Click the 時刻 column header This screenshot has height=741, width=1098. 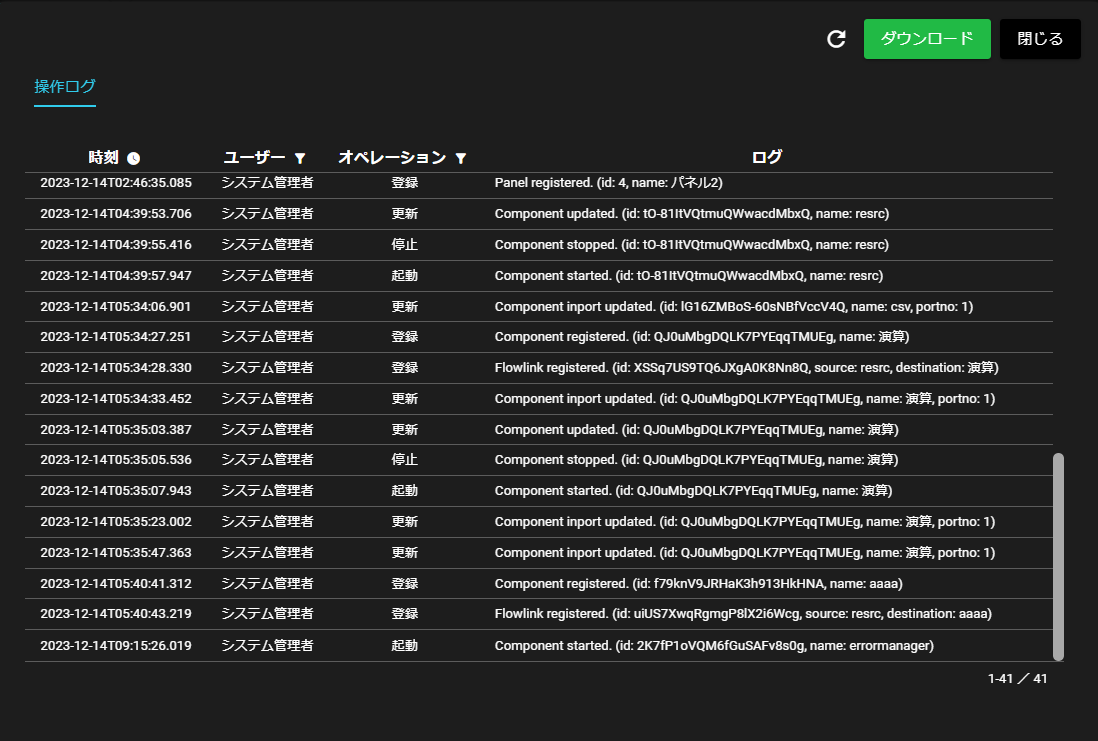[x=103, y=157]
